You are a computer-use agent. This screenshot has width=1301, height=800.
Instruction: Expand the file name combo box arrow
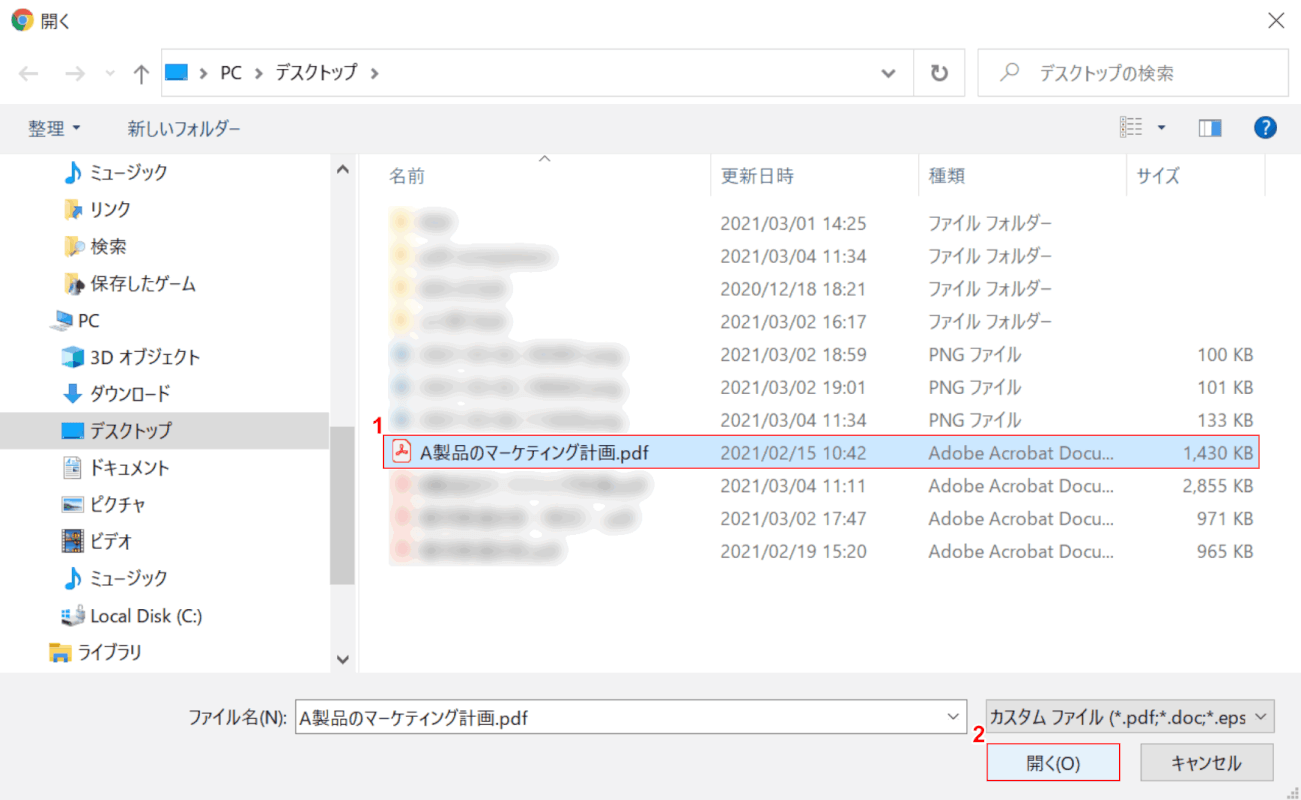[x=951, y=717]
